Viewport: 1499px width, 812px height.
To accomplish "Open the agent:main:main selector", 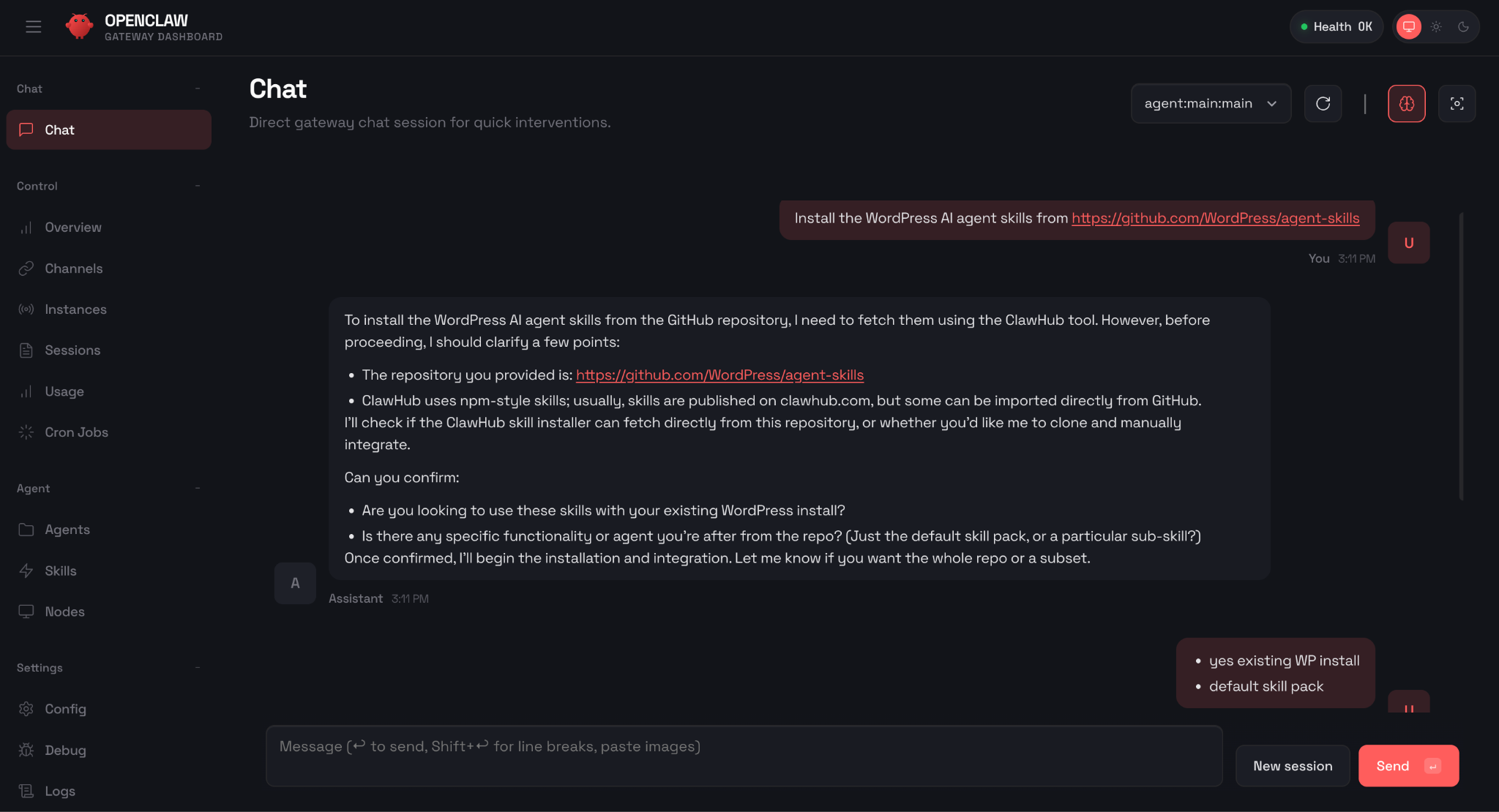I will (1211, 103).
